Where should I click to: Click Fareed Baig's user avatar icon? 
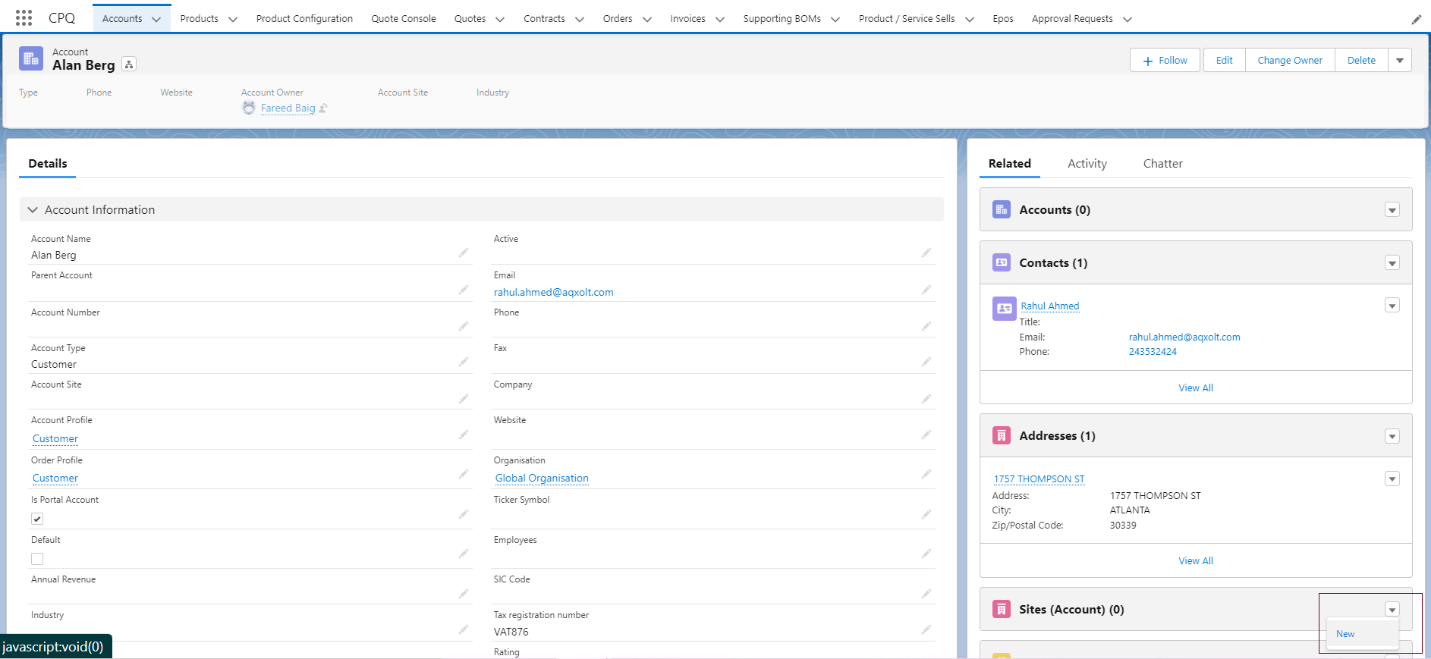coord(248,107)
